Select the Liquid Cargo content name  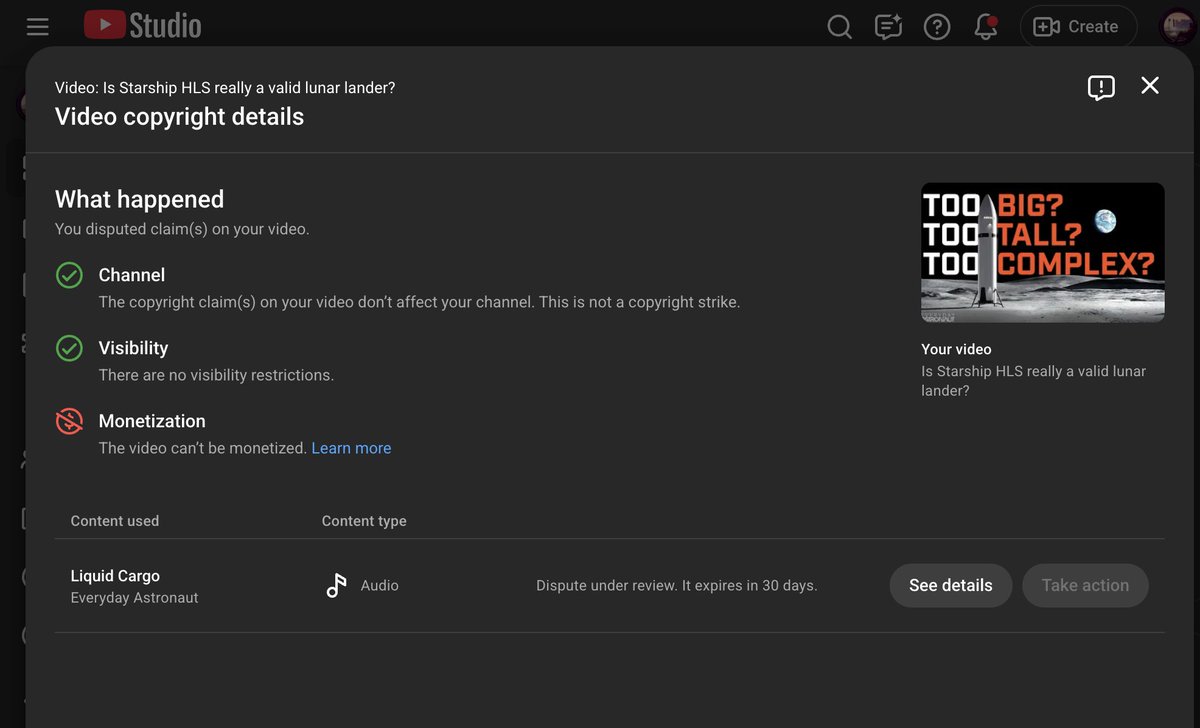pyautogui.click(x=115, y=576)
